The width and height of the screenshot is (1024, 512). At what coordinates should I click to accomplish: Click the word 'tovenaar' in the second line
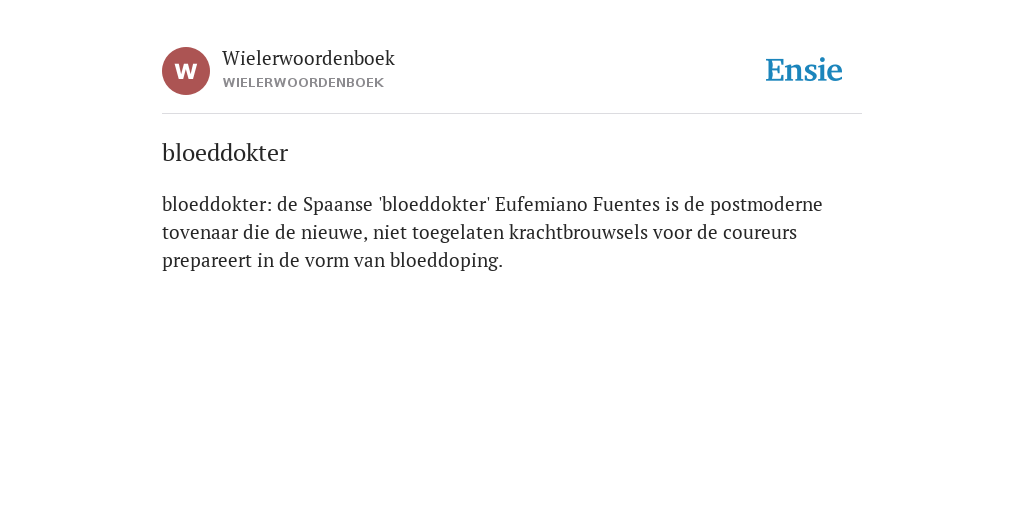coord(200,232)
